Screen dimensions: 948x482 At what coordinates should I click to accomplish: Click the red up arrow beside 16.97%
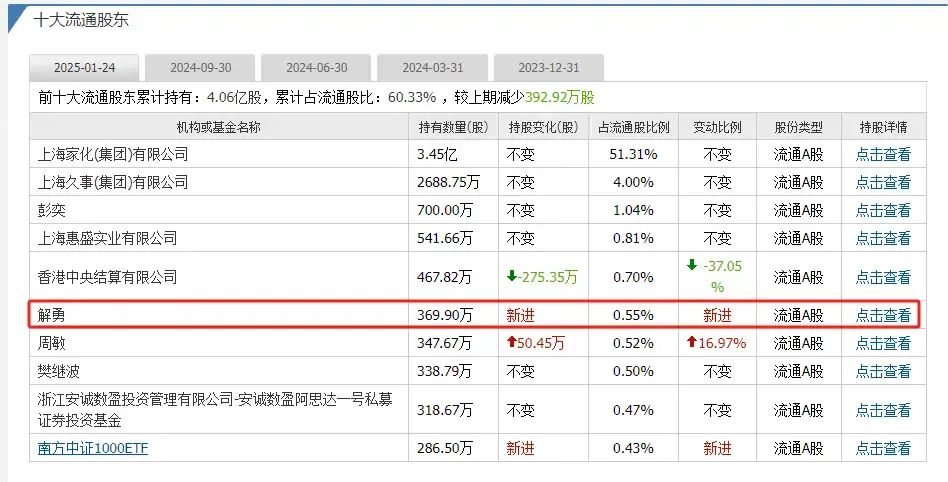[x=692, y=342]
